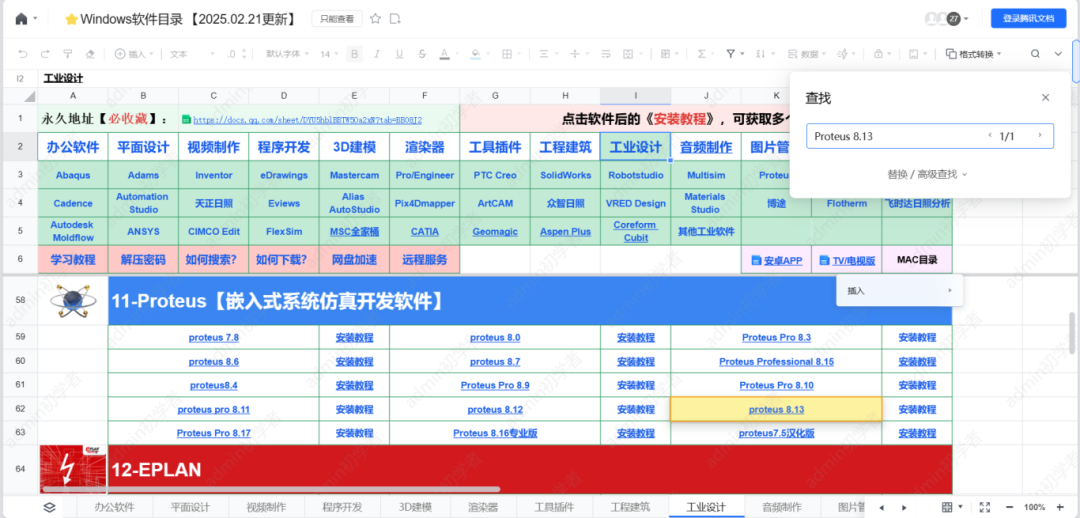The image size is (1080, 518).
Task: Open the font size 14 dropdown
Action: click(330, 54)
